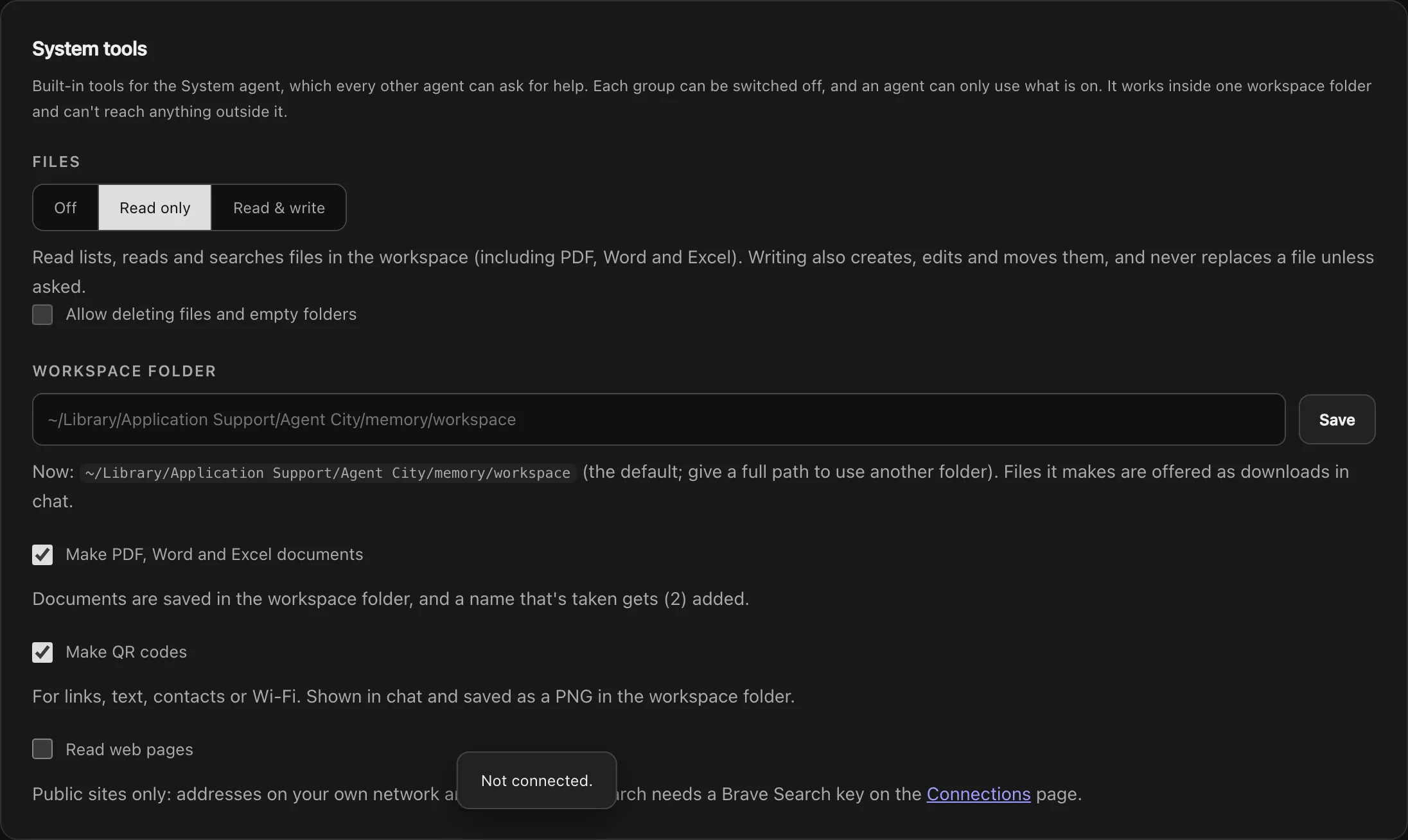Click the workspace folder path field
This screenshot has width=1408, height=840.
tap(658, 419)
